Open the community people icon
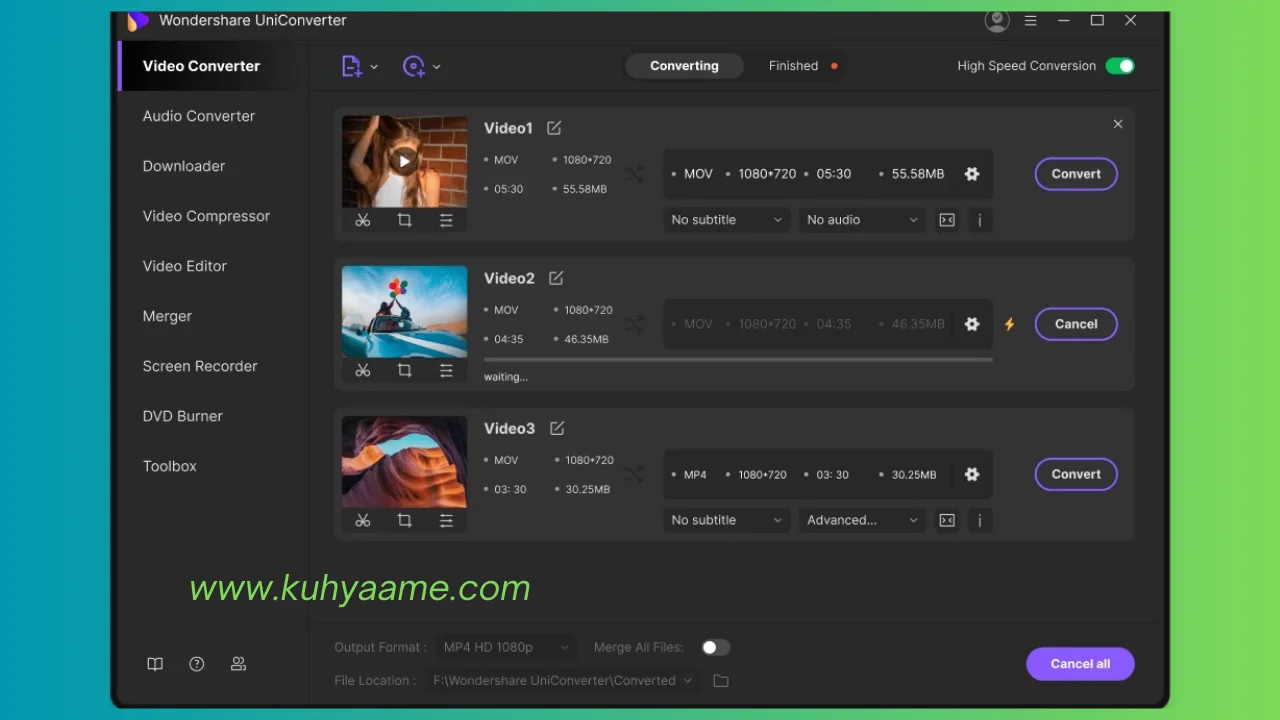The width and height of the screenshot is (1280, 720). point(238,664)
